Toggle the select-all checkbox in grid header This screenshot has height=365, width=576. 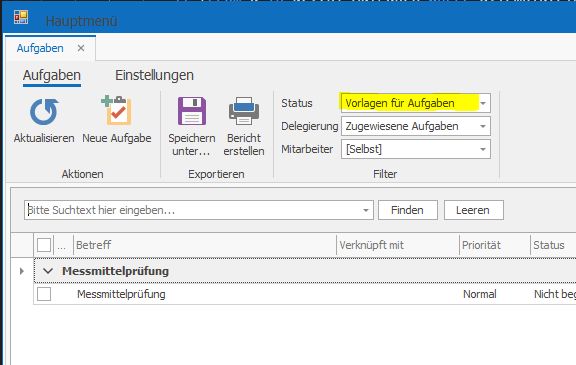(44, 245)
